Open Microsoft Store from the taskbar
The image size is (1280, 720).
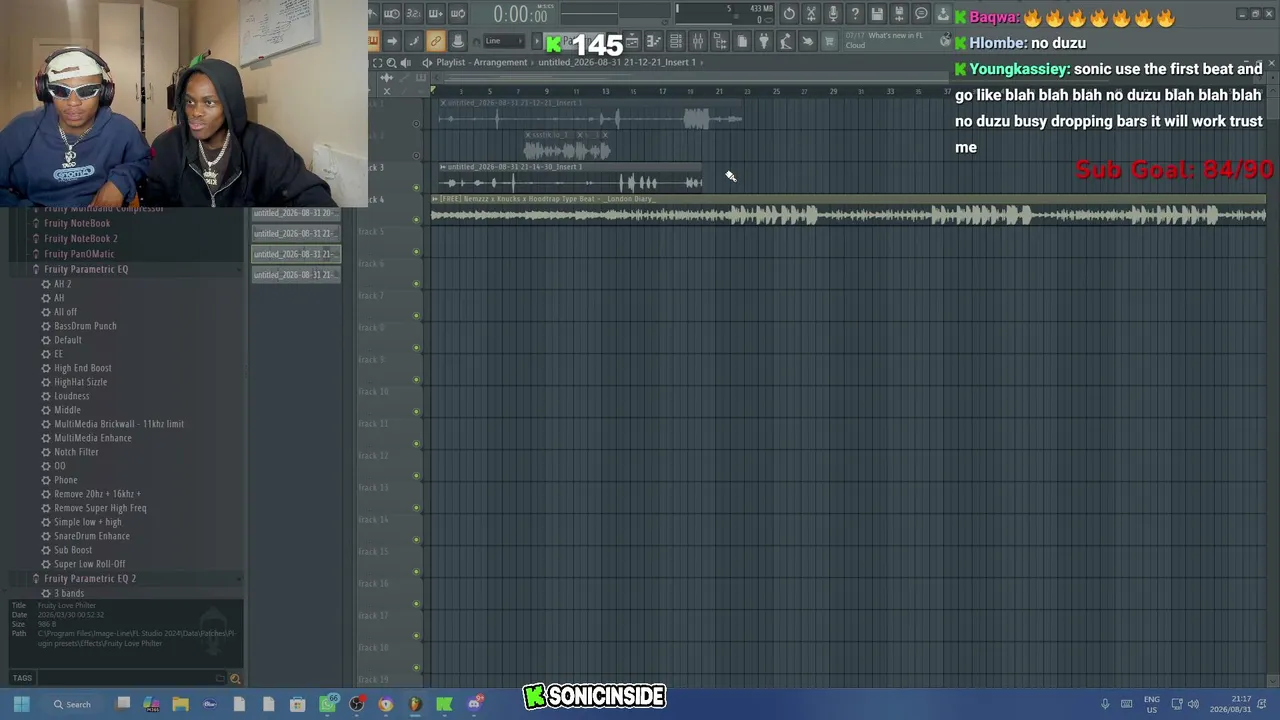(x=297, y=704)
